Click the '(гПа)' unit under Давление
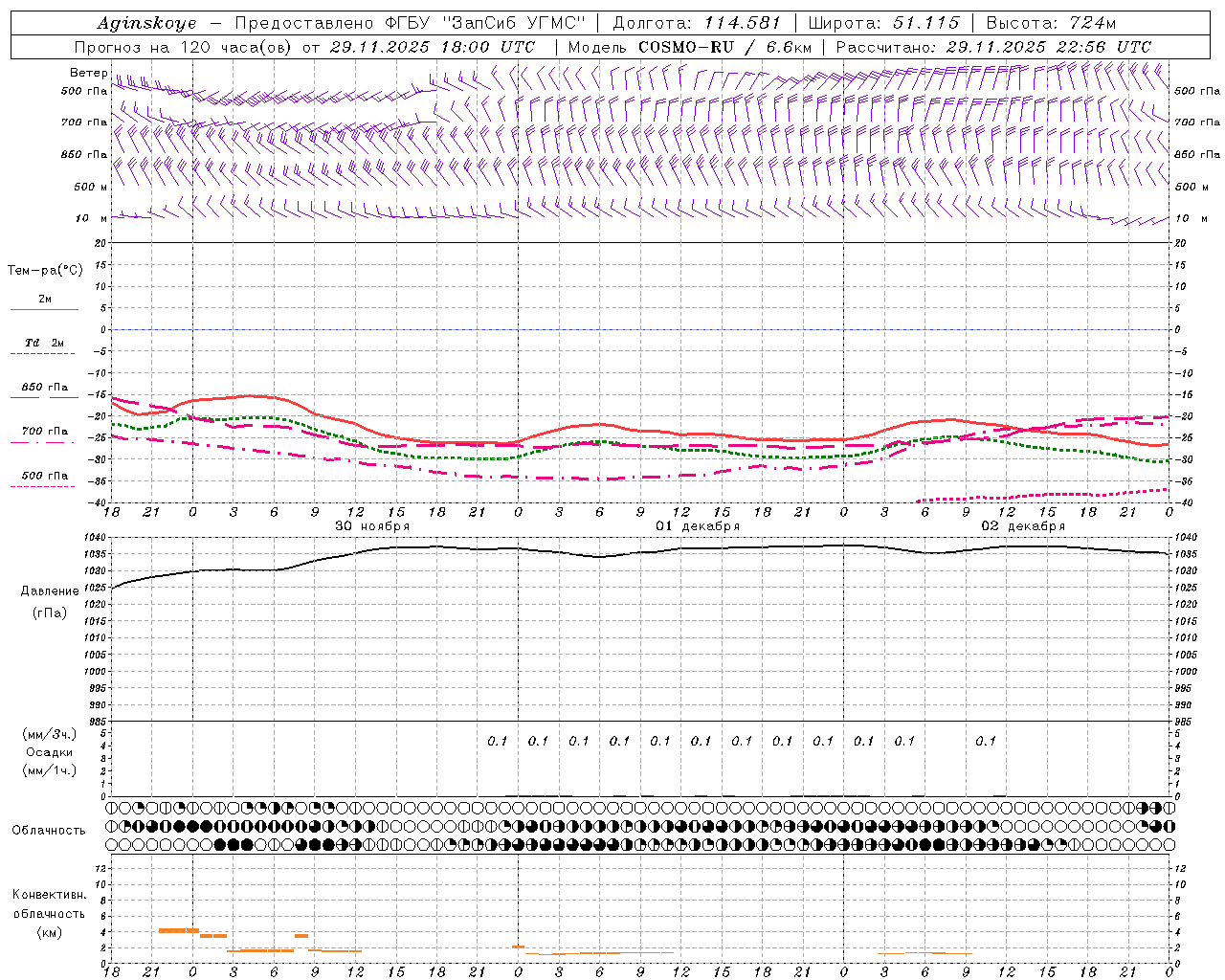The height and width of the screenshot is (980, 1225). pos(50,612)
